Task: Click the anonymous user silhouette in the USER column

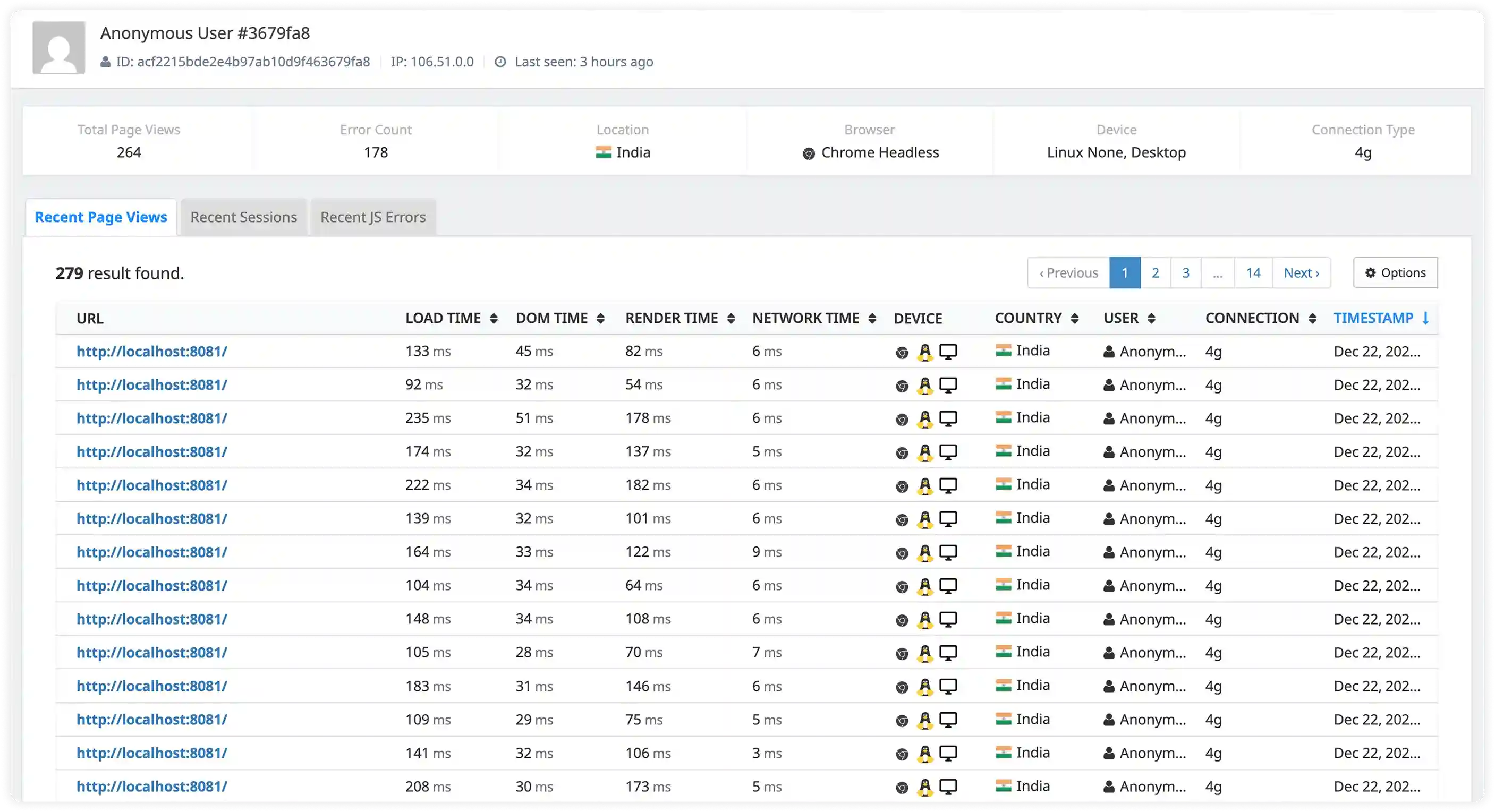Action: point(1108,351)
